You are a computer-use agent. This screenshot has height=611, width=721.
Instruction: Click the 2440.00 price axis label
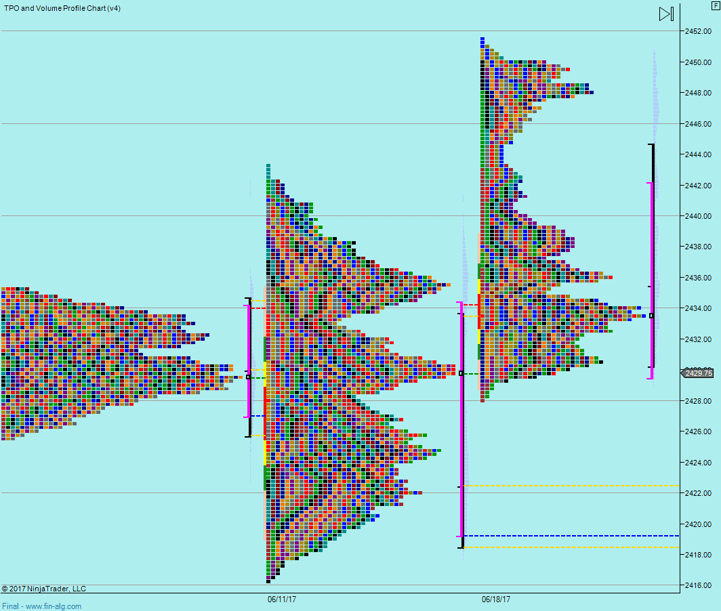[698, 216]
